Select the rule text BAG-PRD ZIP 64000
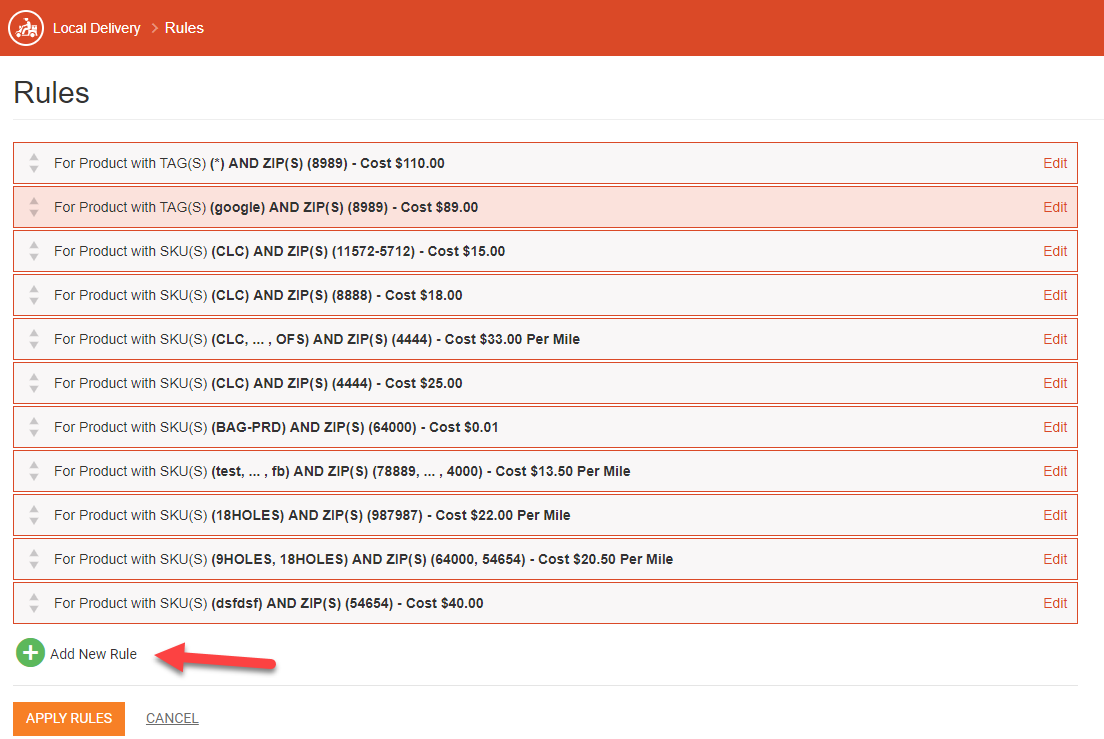This screenshot has height=739, width=1104. click(x=276, y=427)
